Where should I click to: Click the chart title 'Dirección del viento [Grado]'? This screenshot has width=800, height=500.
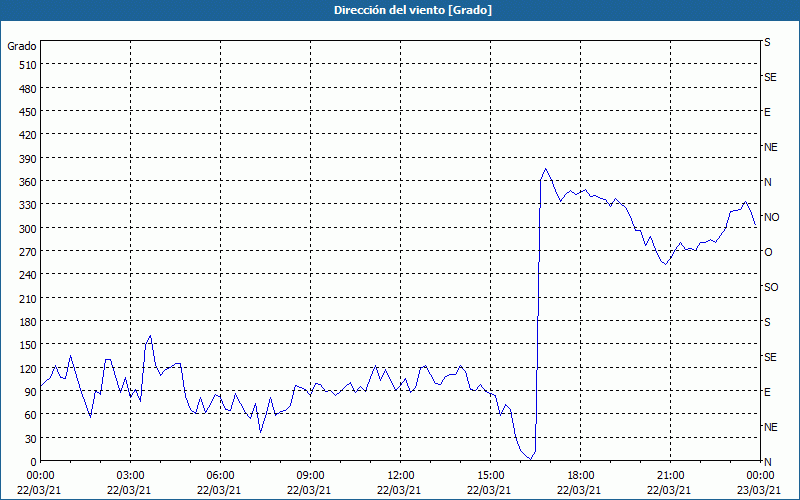pos(413,10)
